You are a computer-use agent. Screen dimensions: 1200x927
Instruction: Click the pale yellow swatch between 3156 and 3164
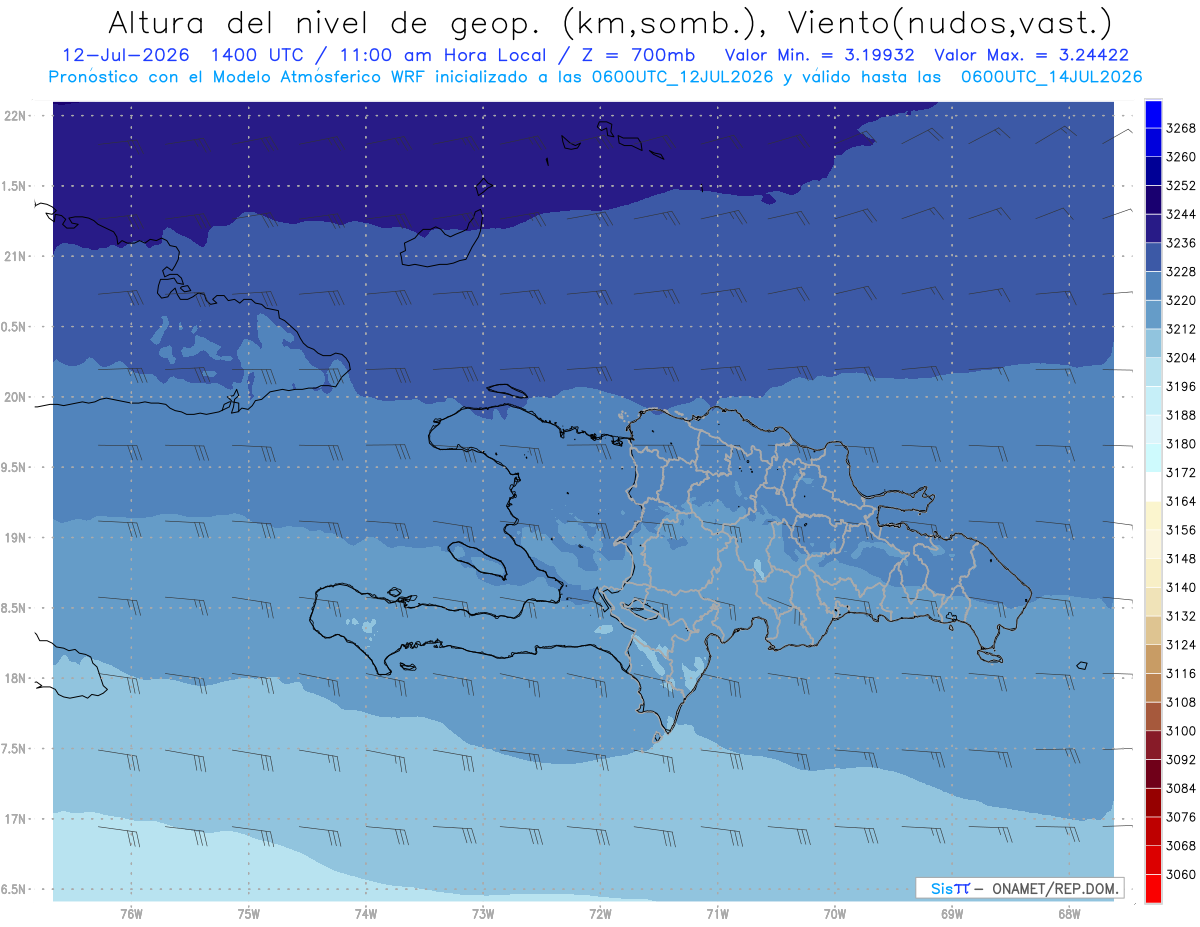pyautogui.click(x=1153, y=515)
